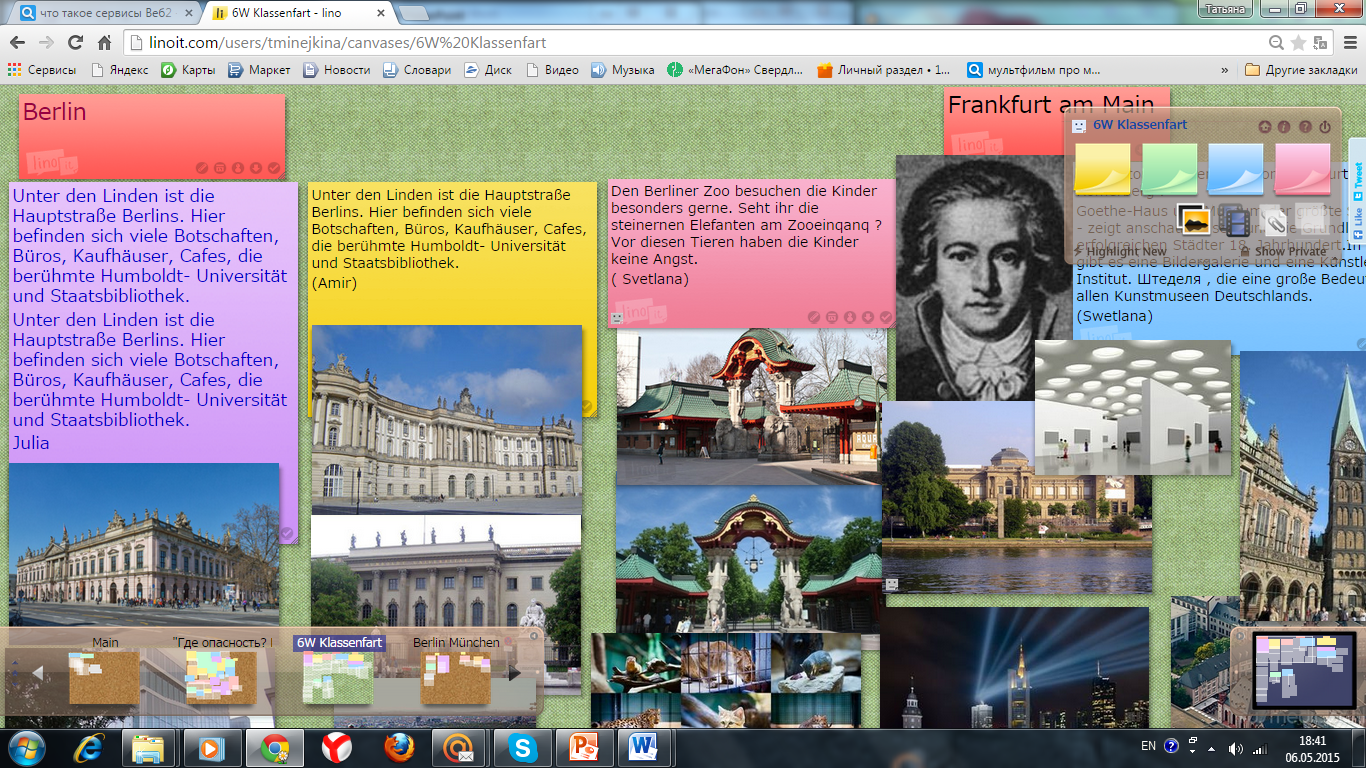Screen dimensions: 1366x768
Task: Pick the yellow sticky from palette
Action: (1102, 168)
